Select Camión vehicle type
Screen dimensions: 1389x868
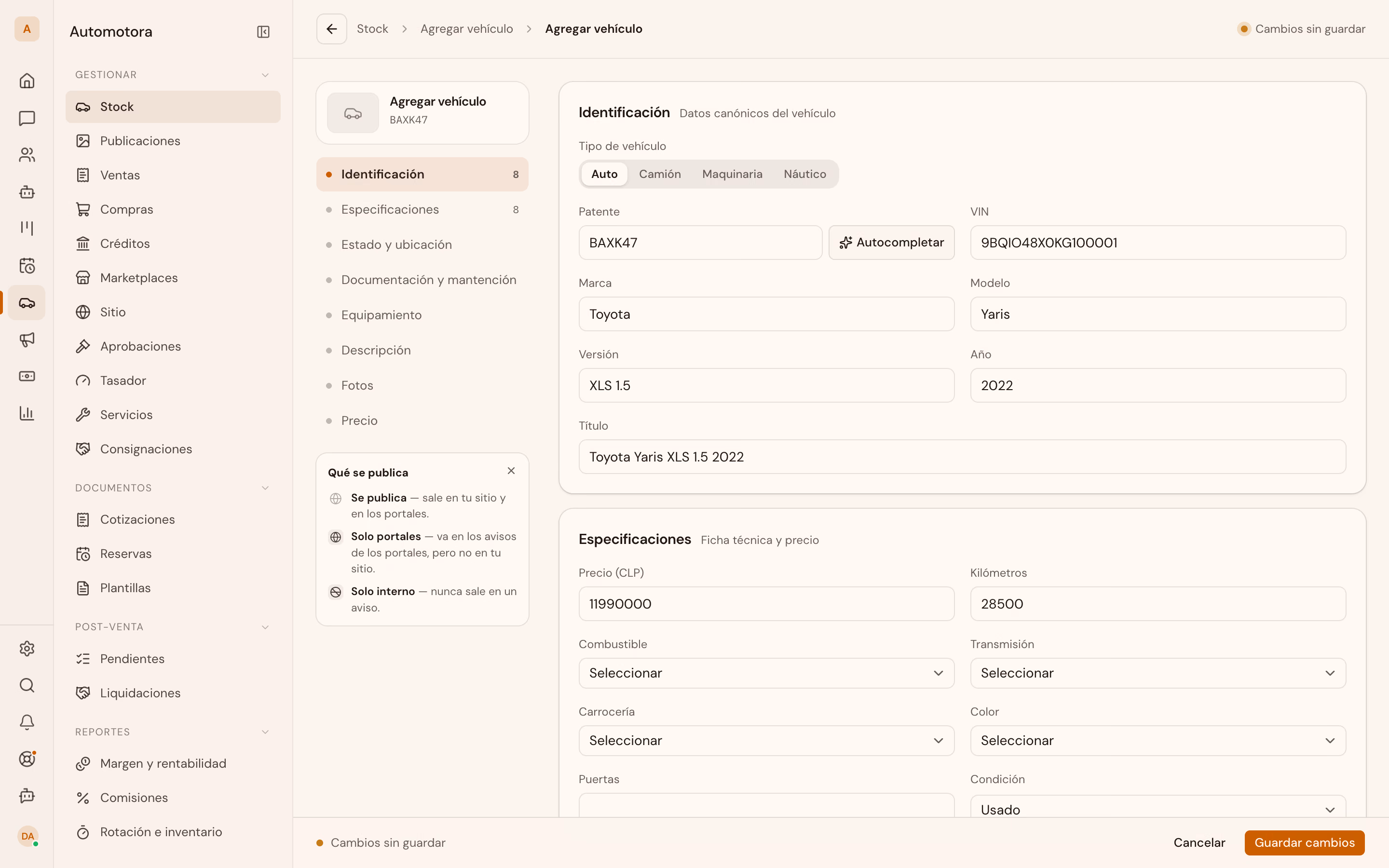pyautogui.click(x=660, y=174)
